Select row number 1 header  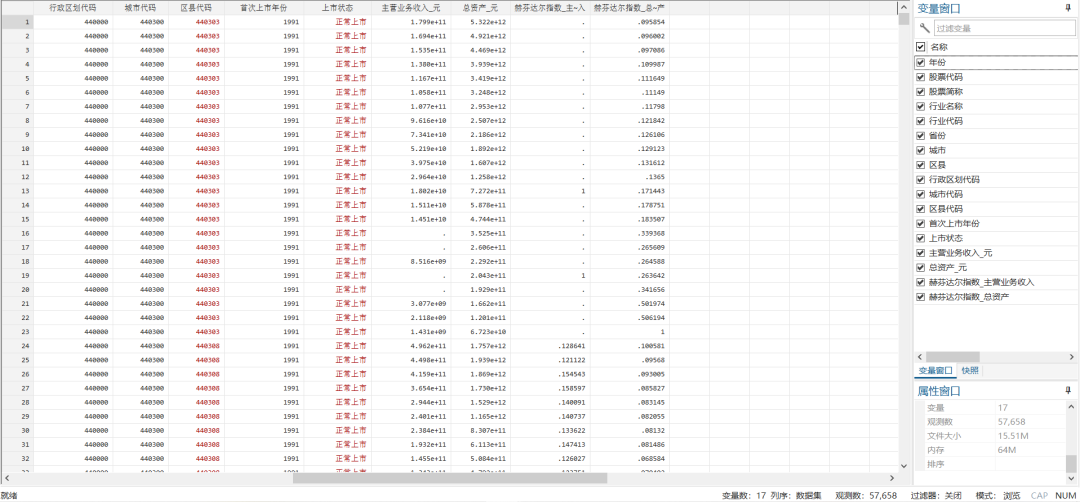(17, 22)
